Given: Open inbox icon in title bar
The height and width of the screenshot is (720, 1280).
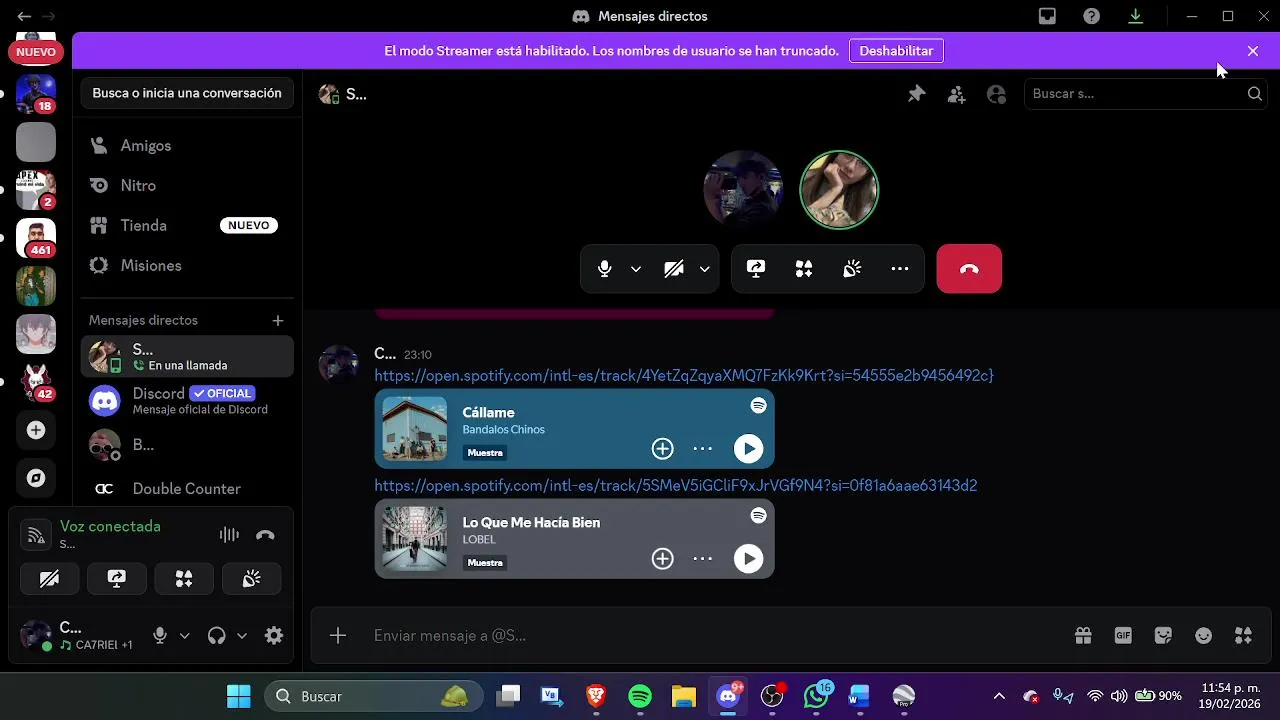Looking at the screenshot, I should pyautogui.click(x=1047, y=16).
